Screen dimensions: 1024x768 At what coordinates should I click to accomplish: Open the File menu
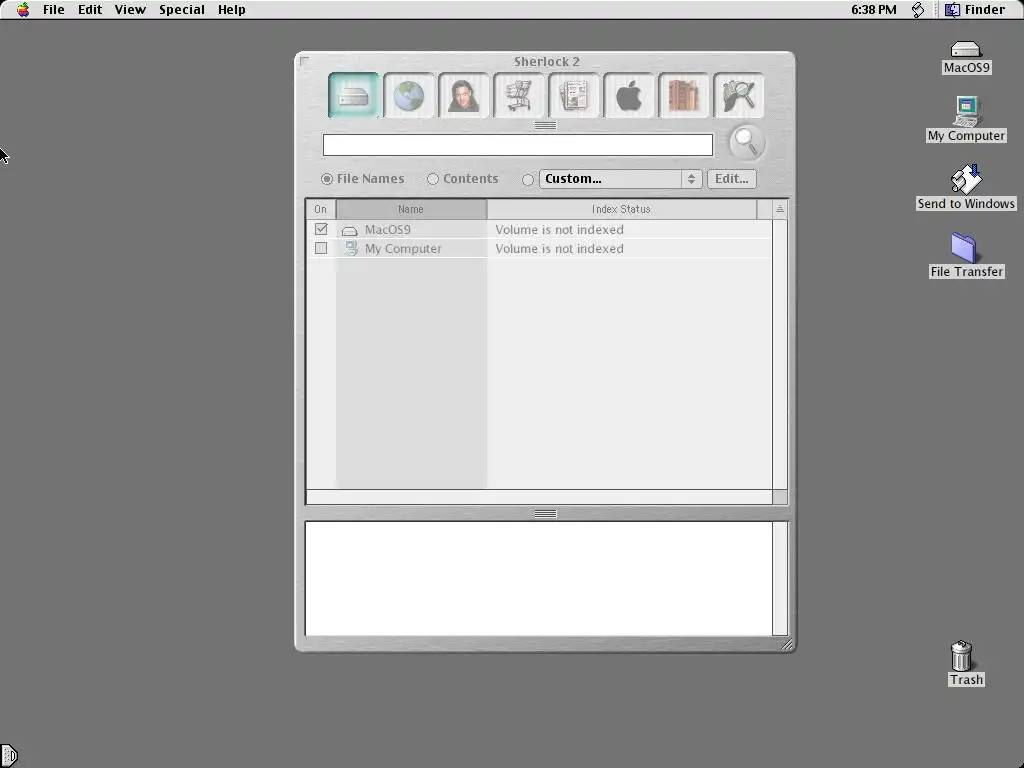click(54, 10)
